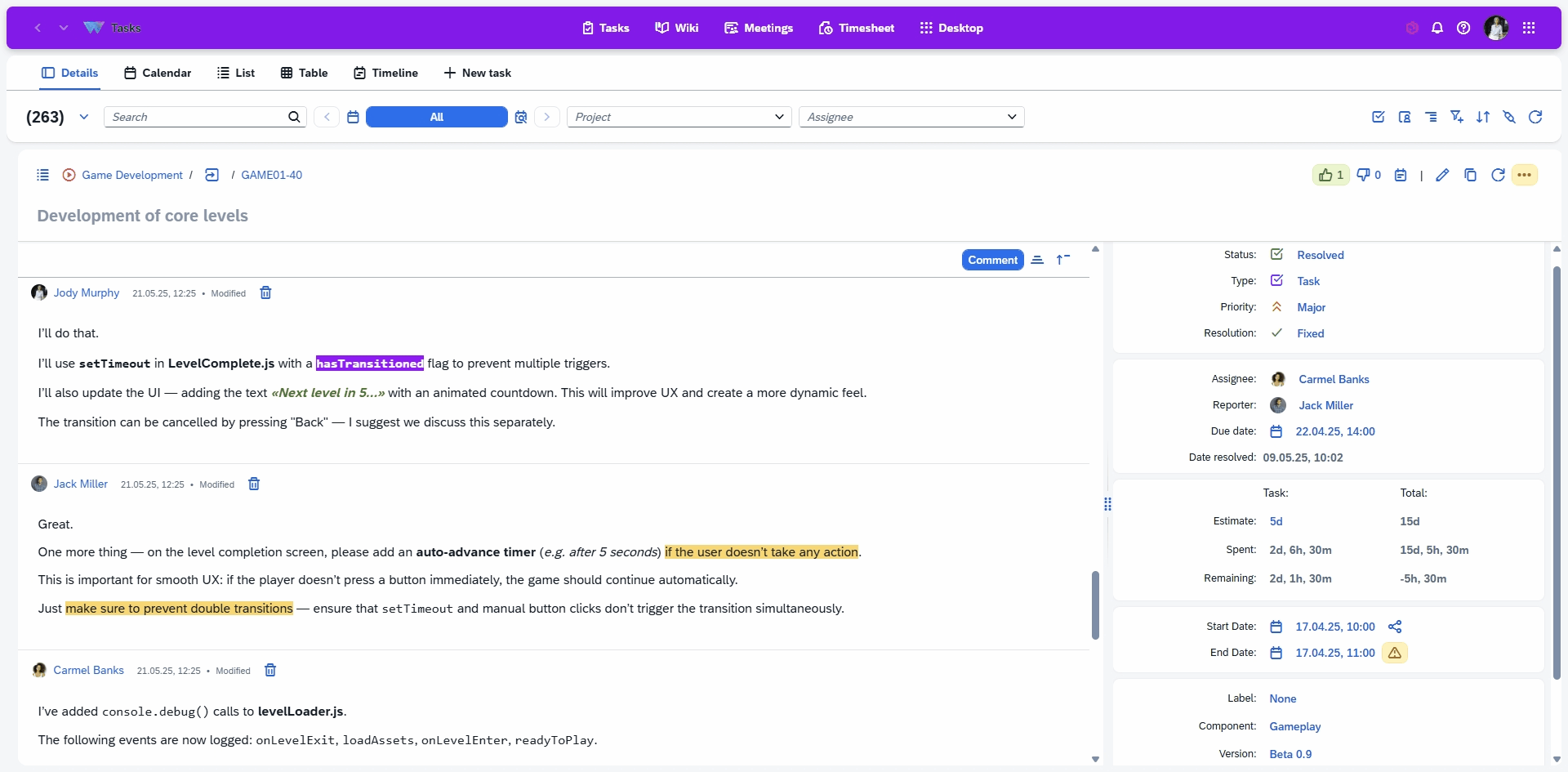This screenshot has height=772, width=1568.
Task: Click the Comment button
Action: (x=992, y=260)
